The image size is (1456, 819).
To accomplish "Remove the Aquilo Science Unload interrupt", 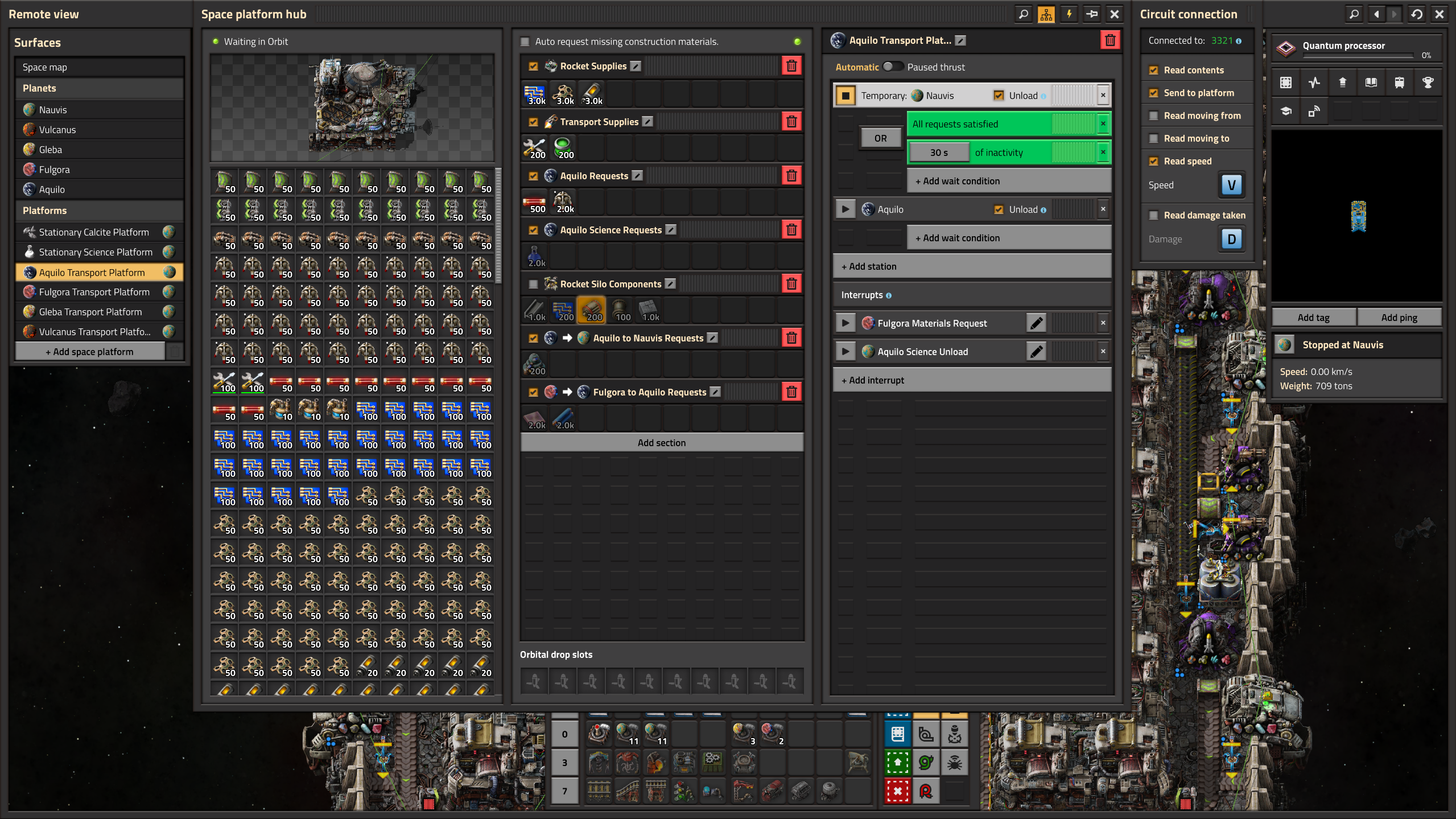I will point(1103,352).
